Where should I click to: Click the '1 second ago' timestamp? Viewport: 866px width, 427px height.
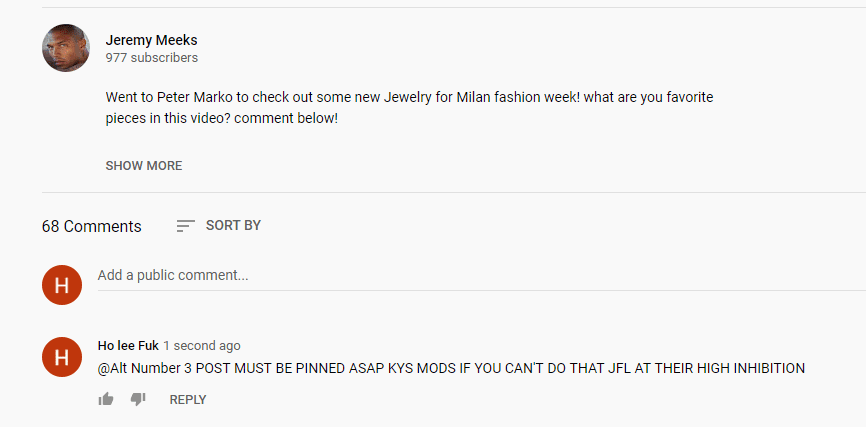click(x=202, y=346)
